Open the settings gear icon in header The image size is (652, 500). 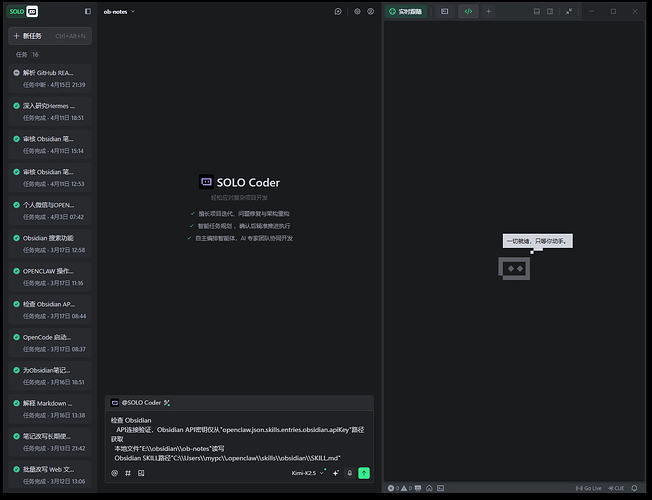(357, 11)
